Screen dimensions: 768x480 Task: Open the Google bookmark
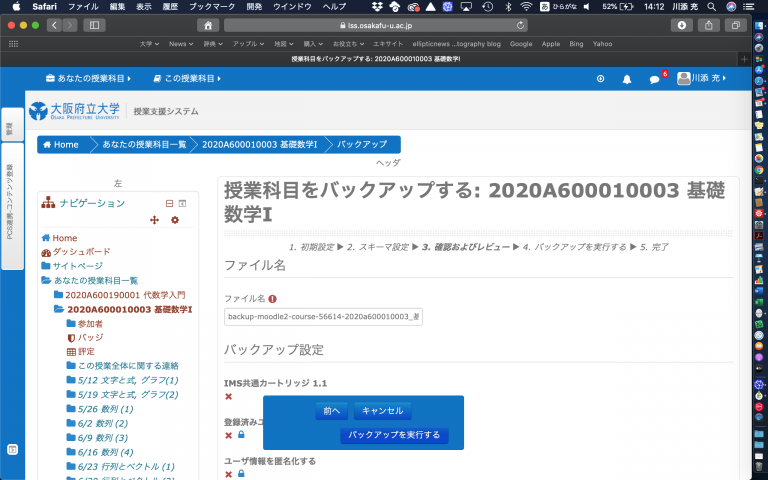(521, 44)
